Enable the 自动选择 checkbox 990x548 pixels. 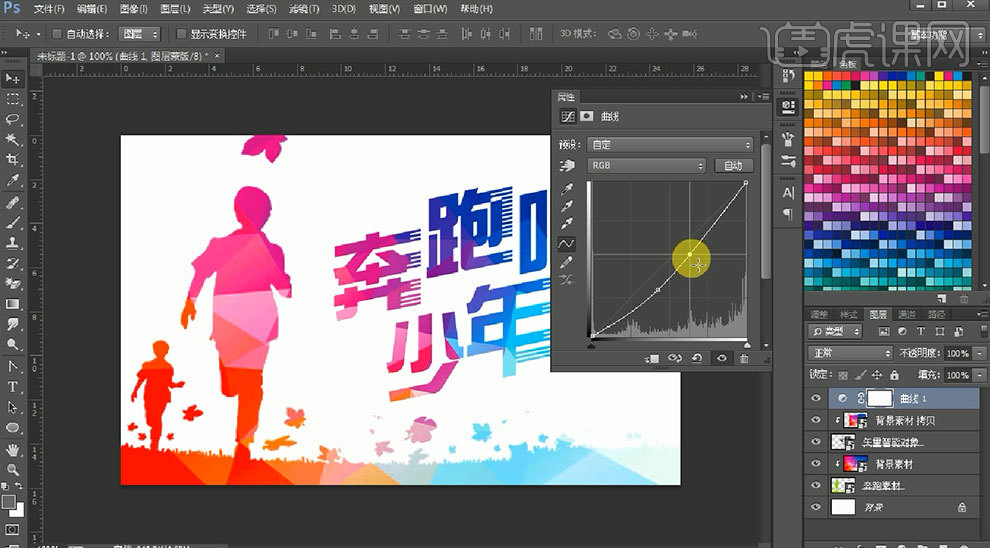point(57,34)
